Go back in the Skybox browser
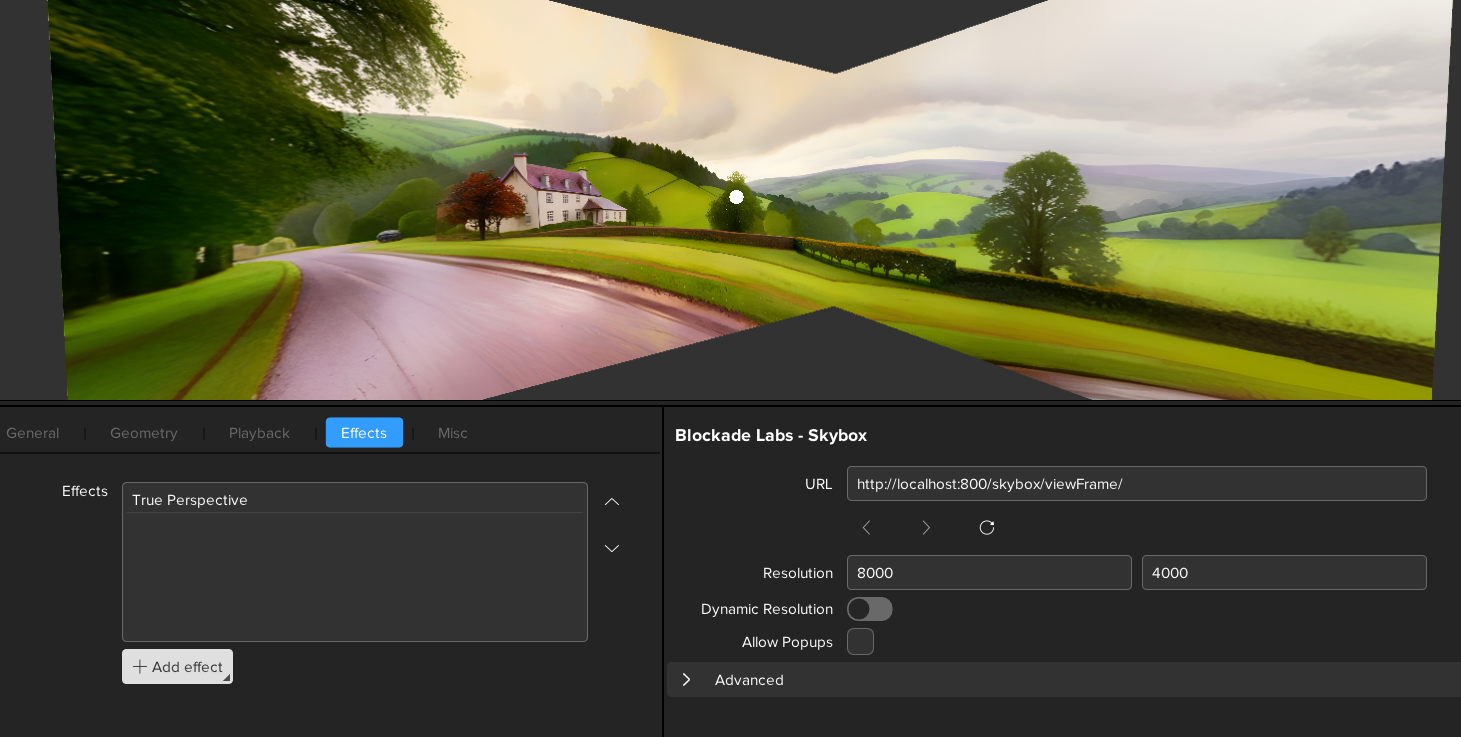This screenshot has width=1461, height=737. pyautogui.click(x=866, y=528)
